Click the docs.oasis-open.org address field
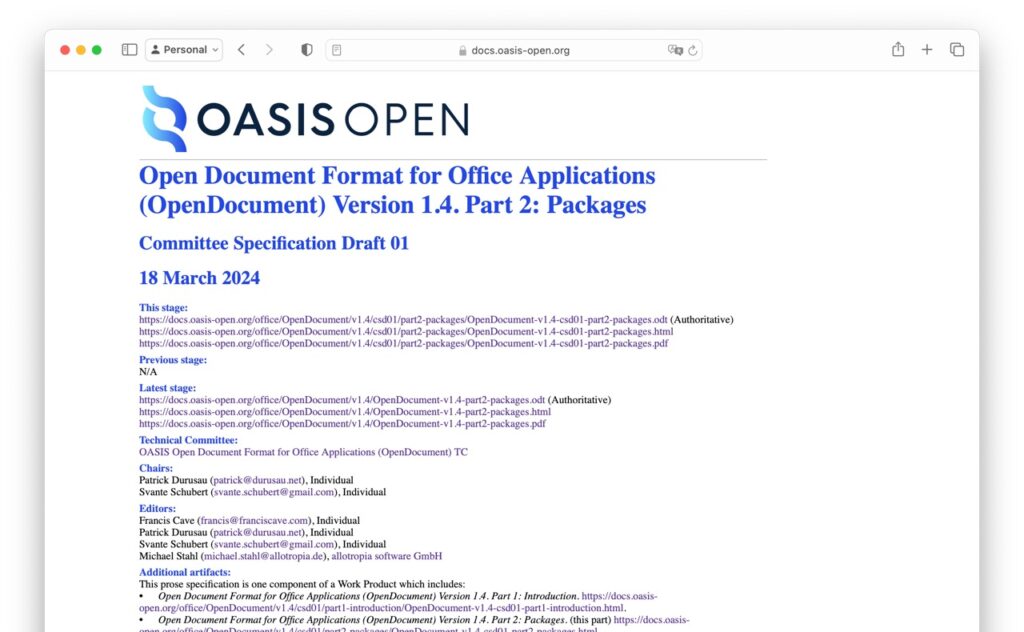 pos(513,50)
